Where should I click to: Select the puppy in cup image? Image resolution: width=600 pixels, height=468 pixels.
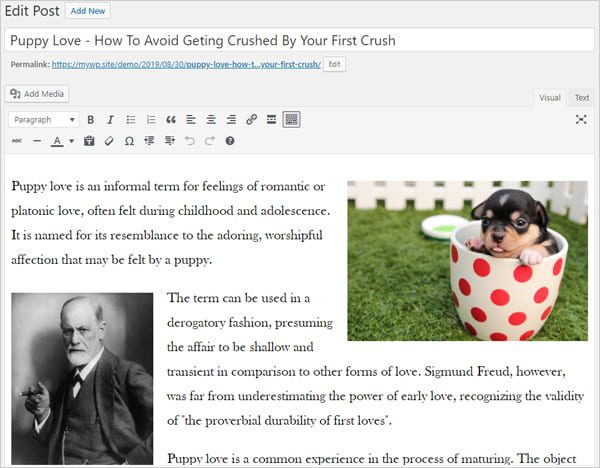467,261
